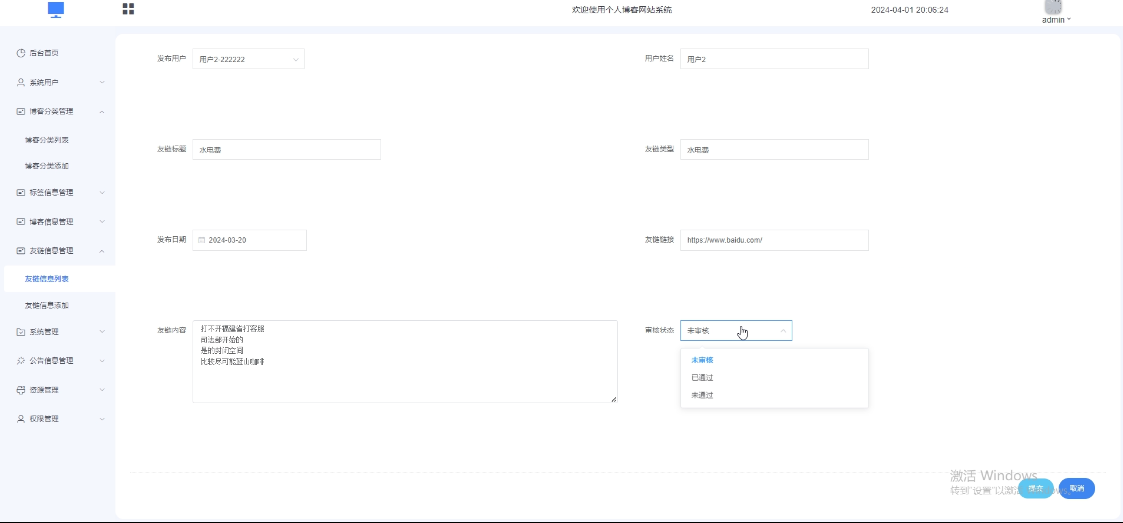
Task: Expand the 权限管理 menu chevron
Action: coord(102,419)
